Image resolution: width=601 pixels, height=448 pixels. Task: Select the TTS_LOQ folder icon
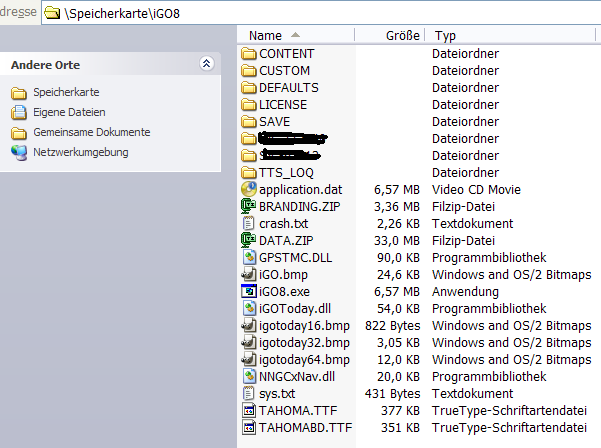(x=249, y=173)
